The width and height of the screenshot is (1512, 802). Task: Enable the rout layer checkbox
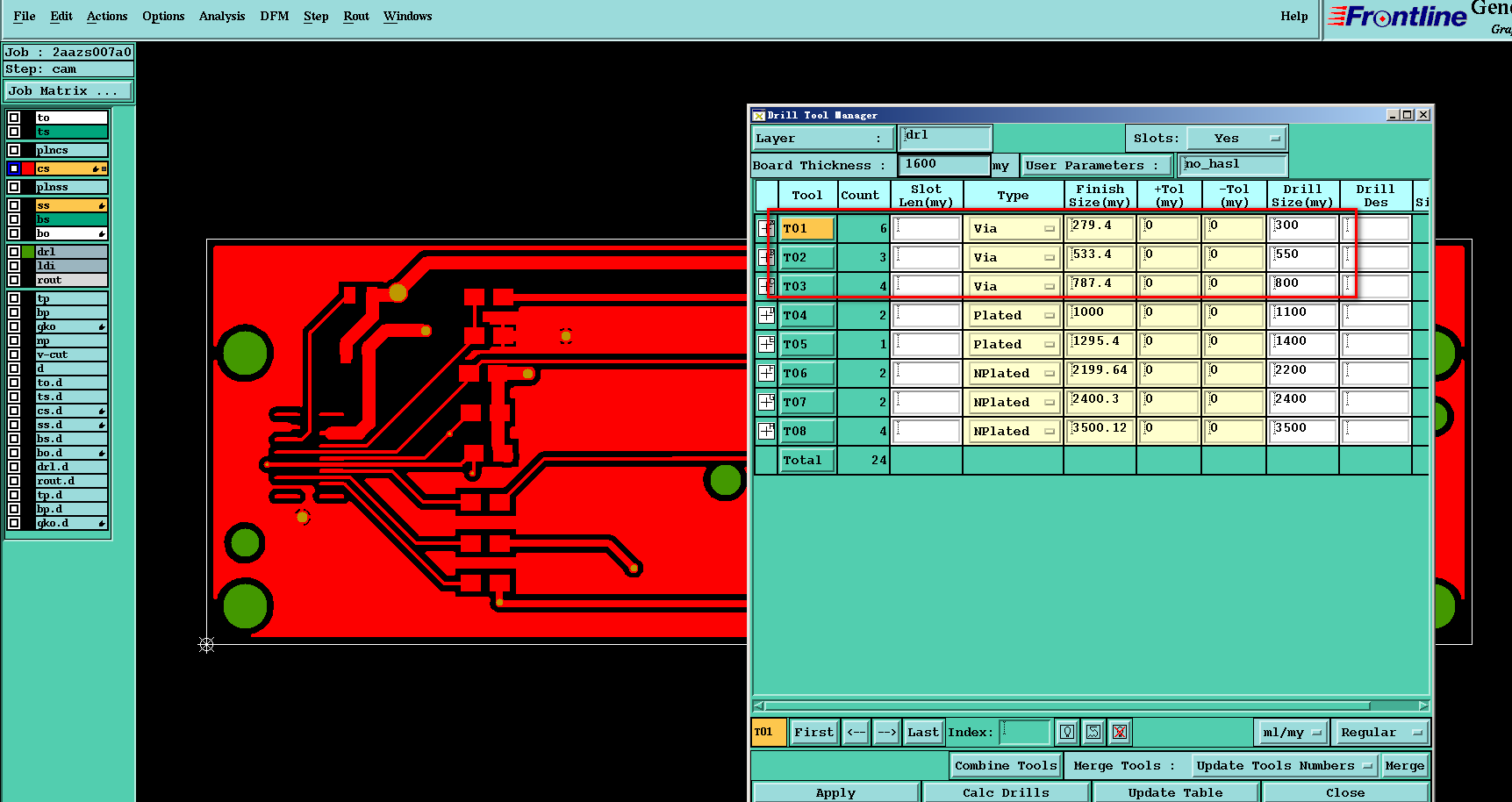(x=14, y=280)
